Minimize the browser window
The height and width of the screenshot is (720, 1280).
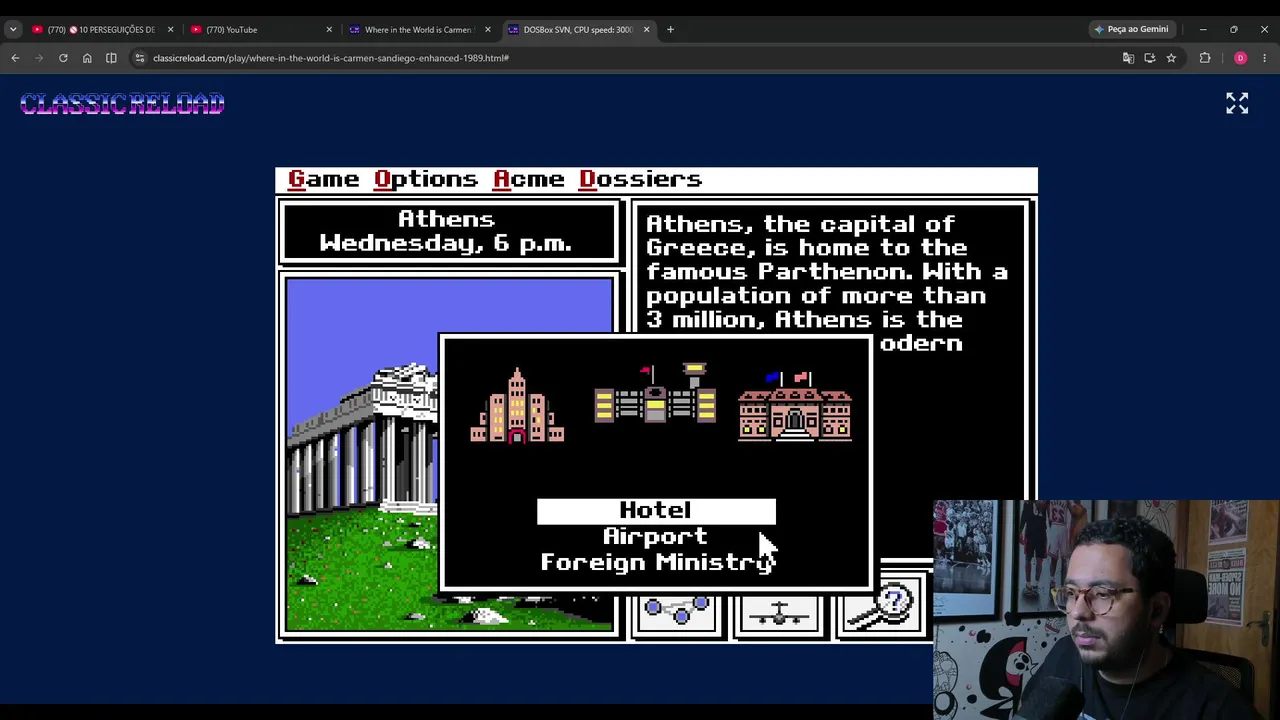pyautogui.click(x=1203, y=30)
